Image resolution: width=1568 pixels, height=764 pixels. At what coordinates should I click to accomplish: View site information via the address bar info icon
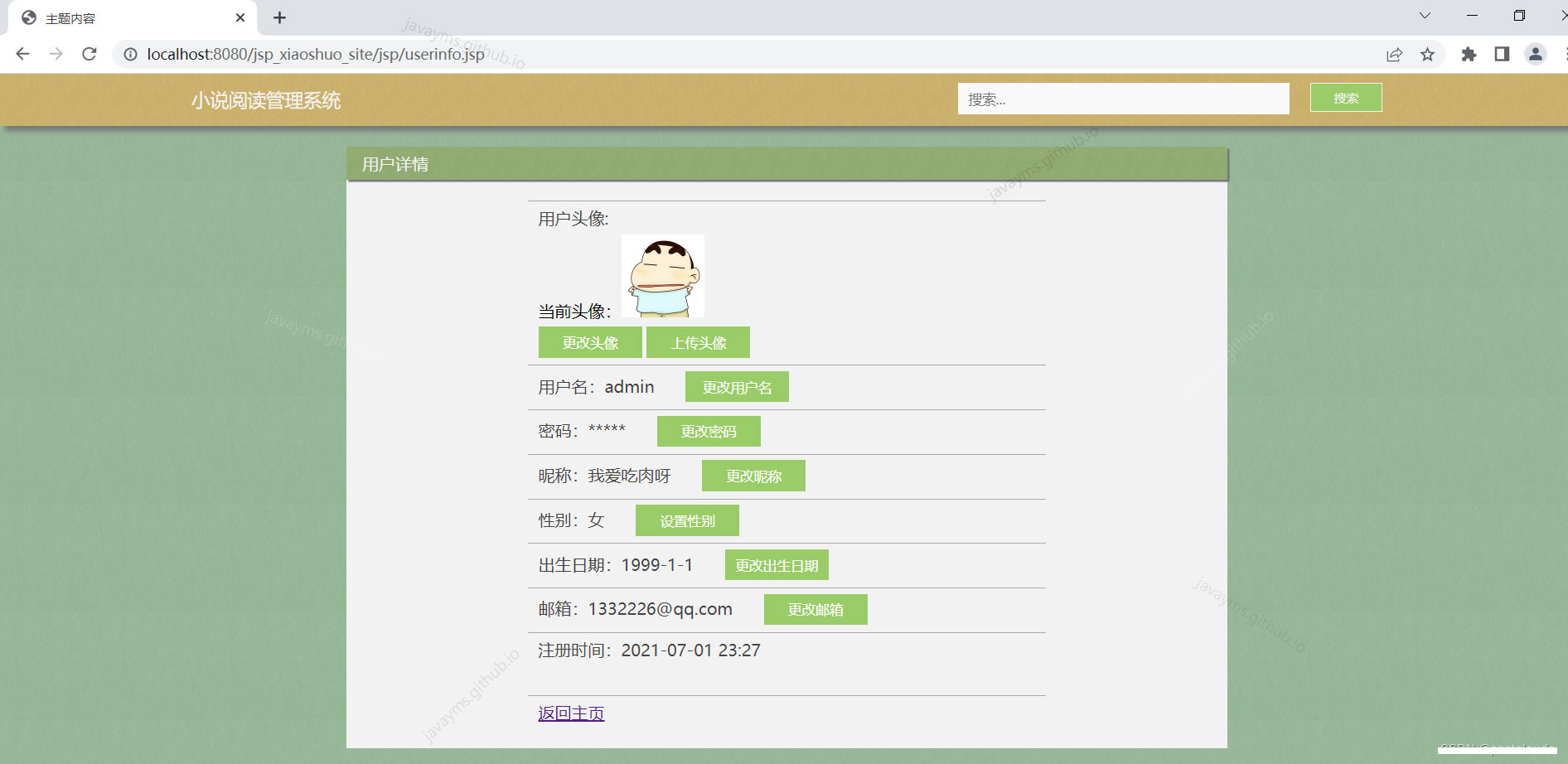point(130,54)
